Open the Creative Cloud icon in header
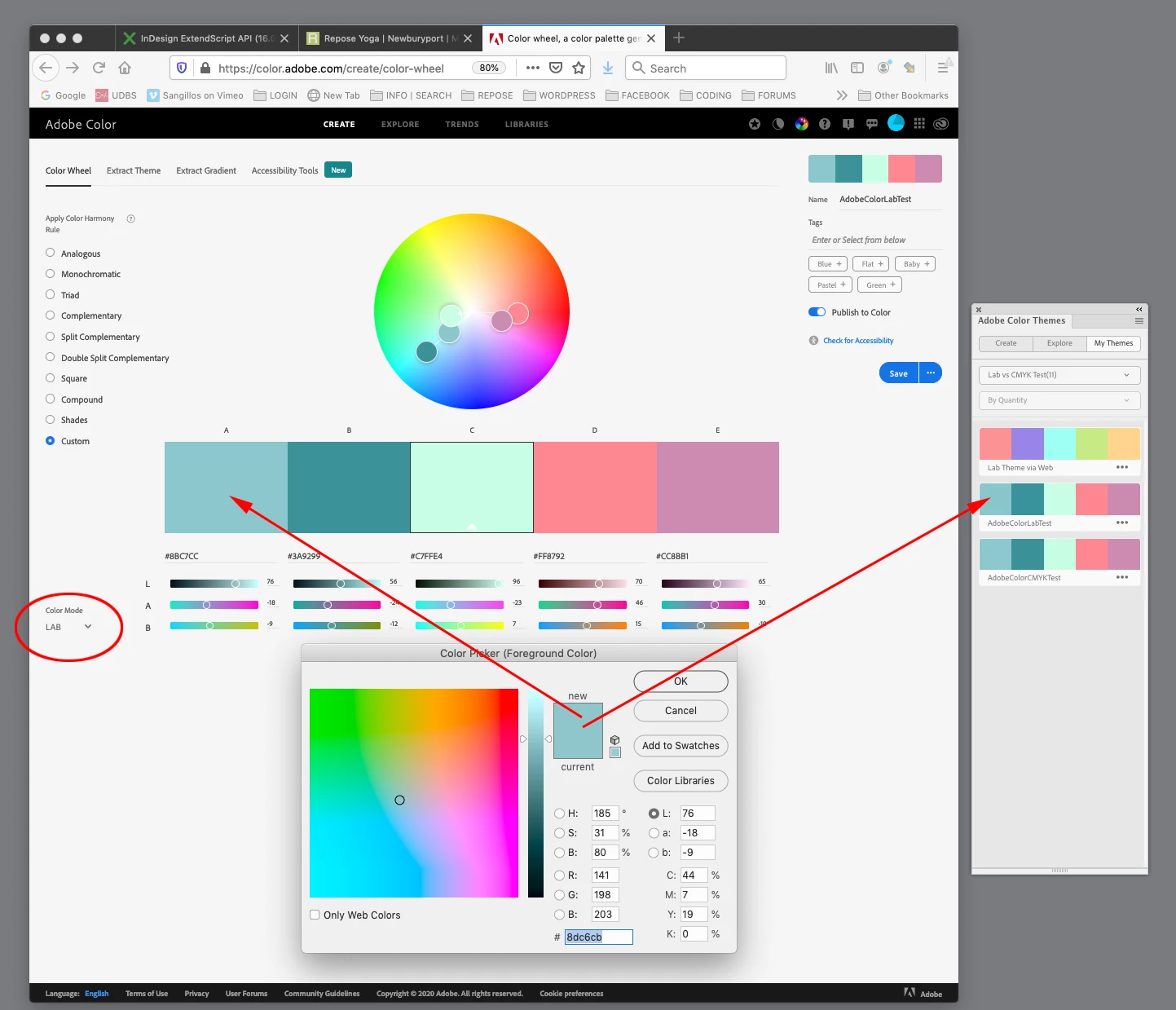This screenshot has width=1176, height=1010. click(x=941, y=124)
